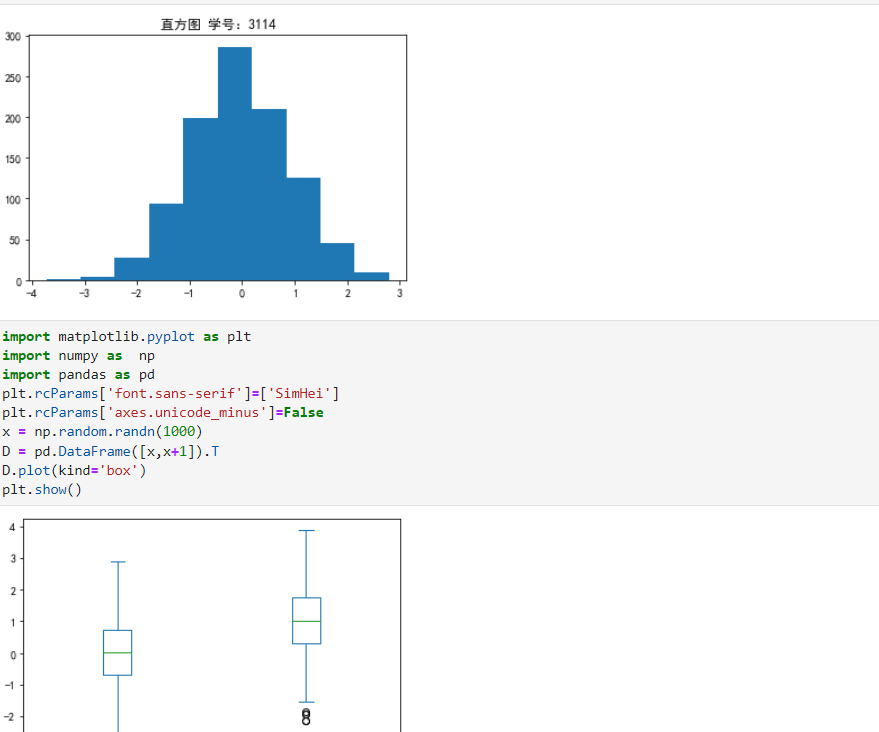
Task: Click the 'box' string in D.plot call
Action: (x=118, y=470)
